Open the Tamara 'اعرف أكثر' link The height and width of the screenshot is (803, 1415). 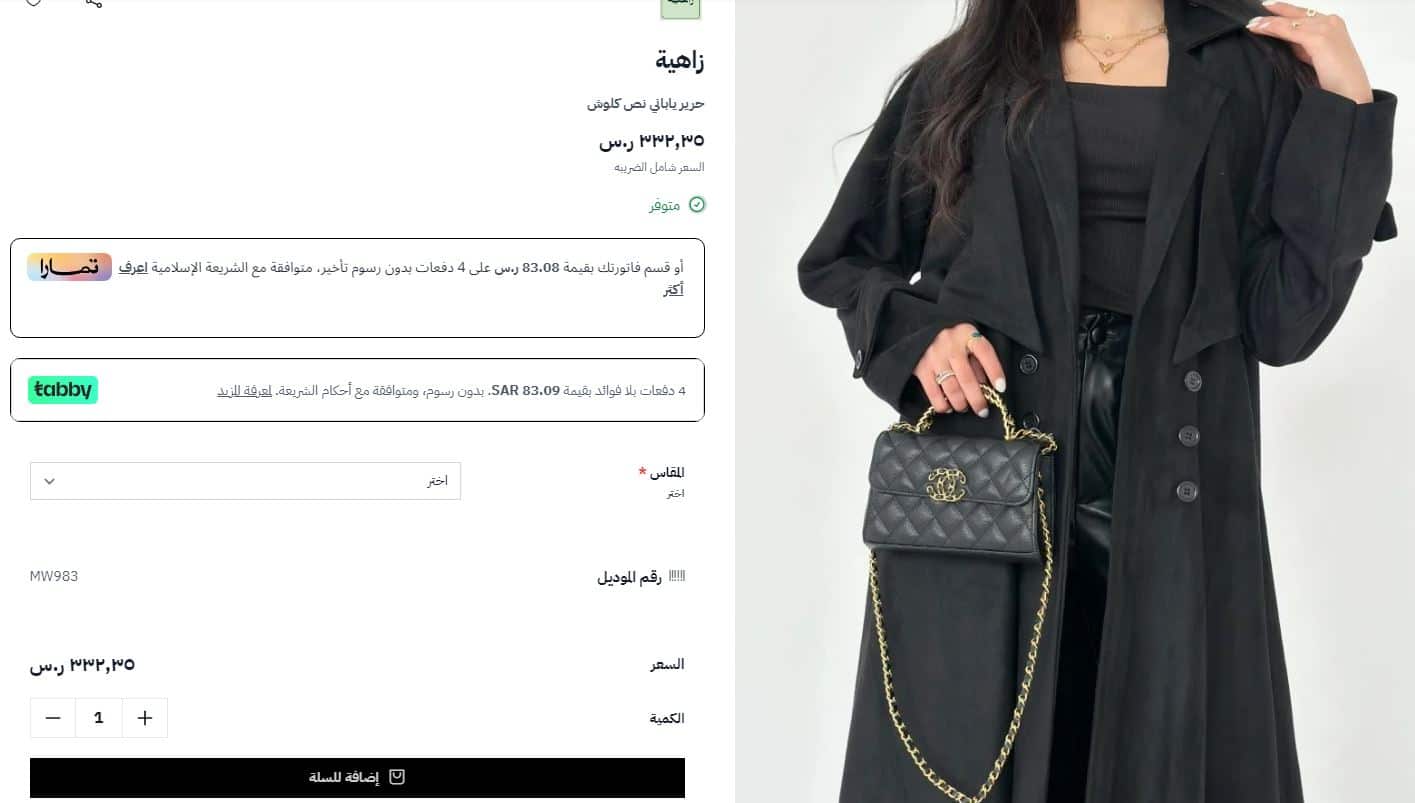click(674, 279)
